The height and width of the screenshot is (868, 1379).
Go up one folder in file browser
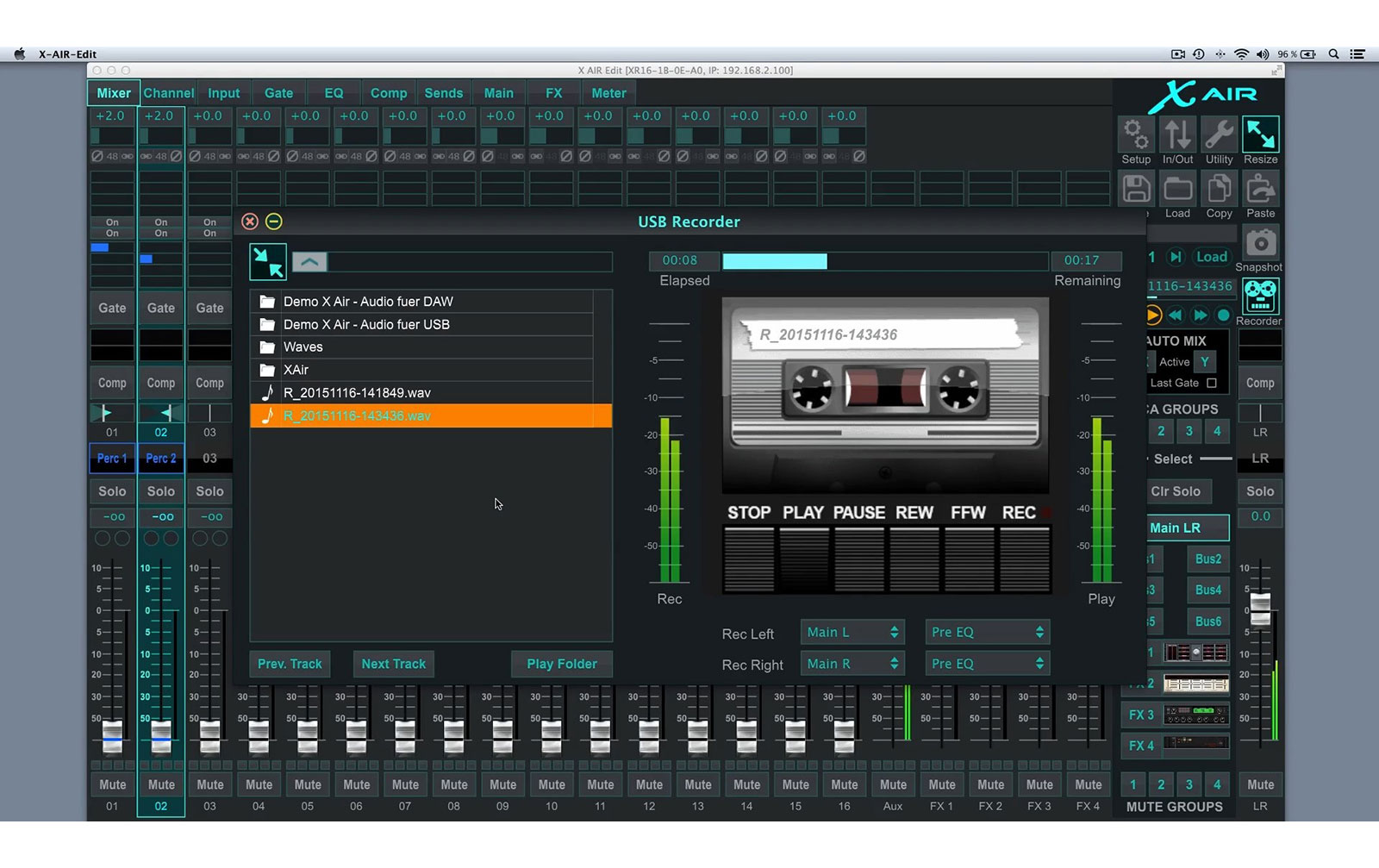(309, 262)
